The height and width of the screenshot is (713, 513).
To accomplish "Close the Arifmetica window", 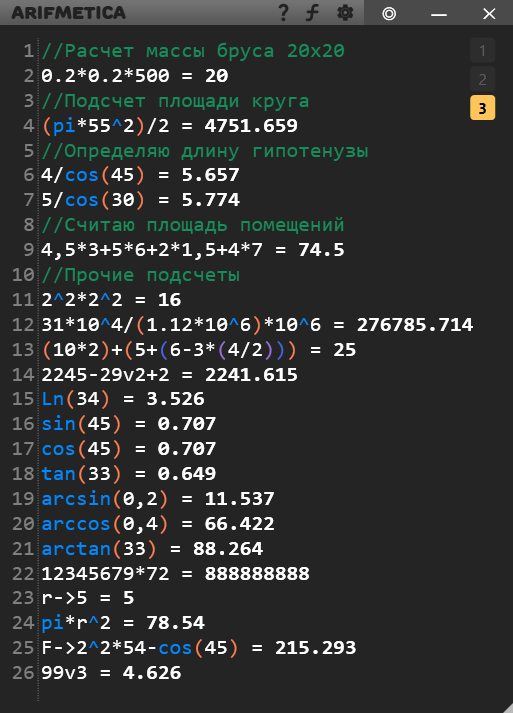I will (x=489, y=14).
